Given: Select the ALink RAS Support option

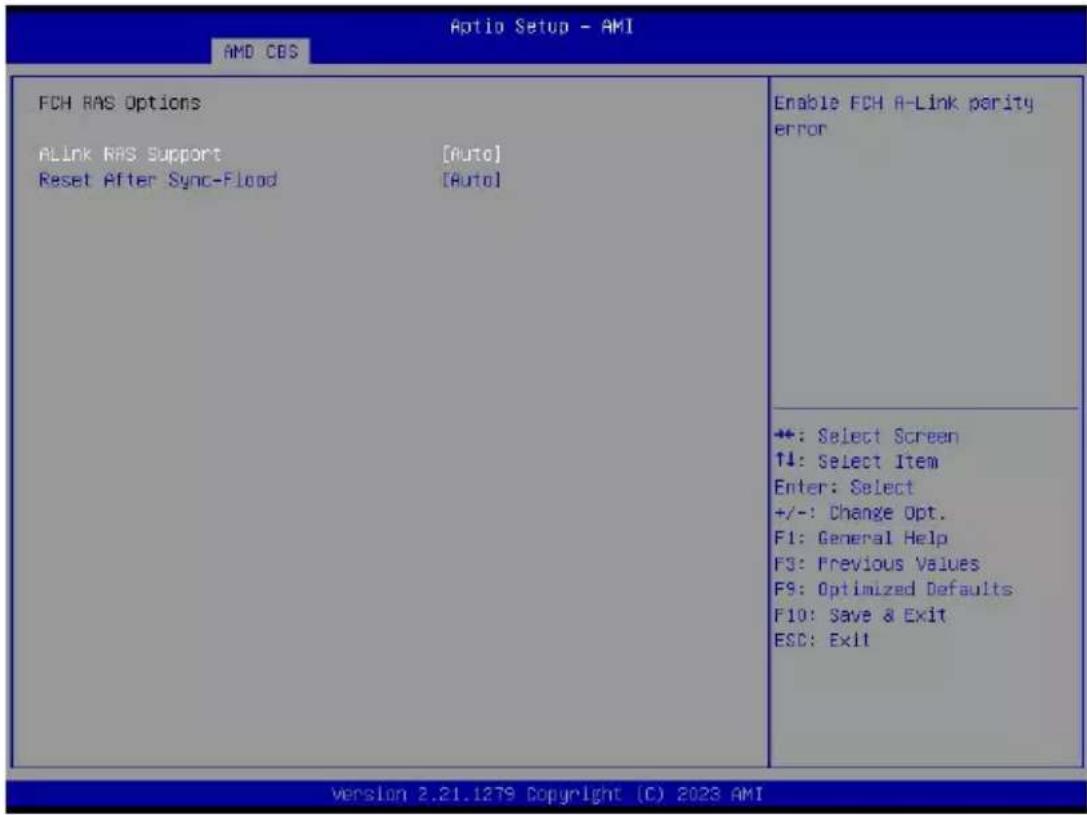Looking at the screenshot, I should [130, 154].
